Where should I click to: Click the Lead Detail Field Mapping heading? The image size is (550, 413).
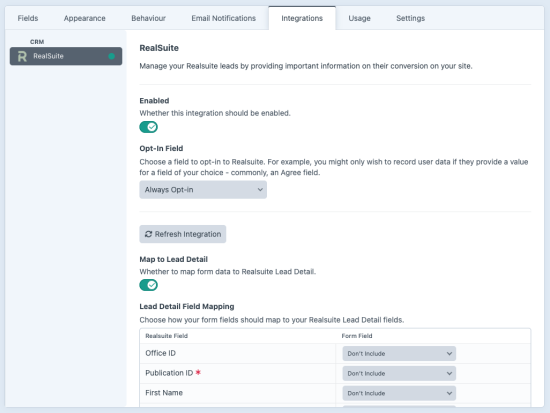(x=187, y=306)
